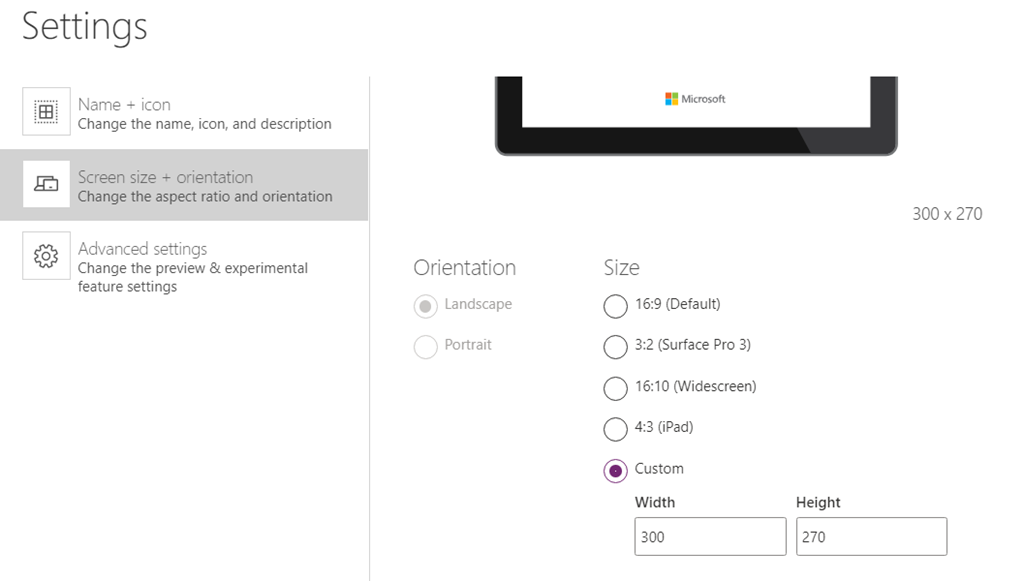Click the Width input field

tap(711, 537)
